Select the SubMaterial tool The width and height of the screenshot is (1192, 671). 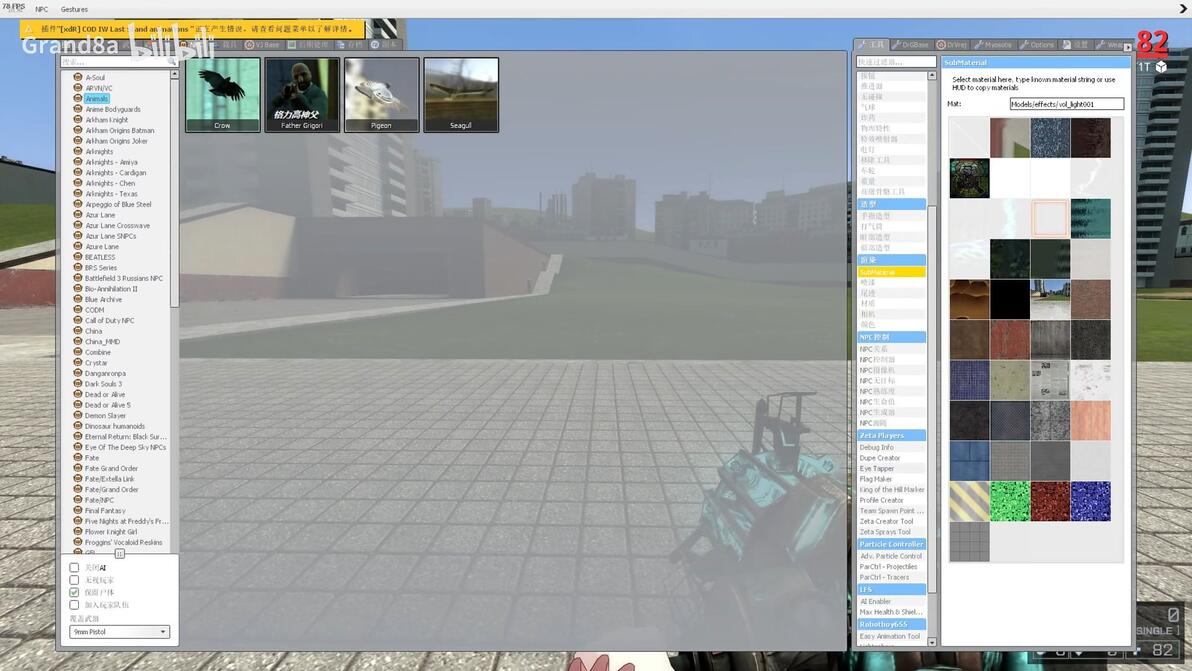pos(891,271)
